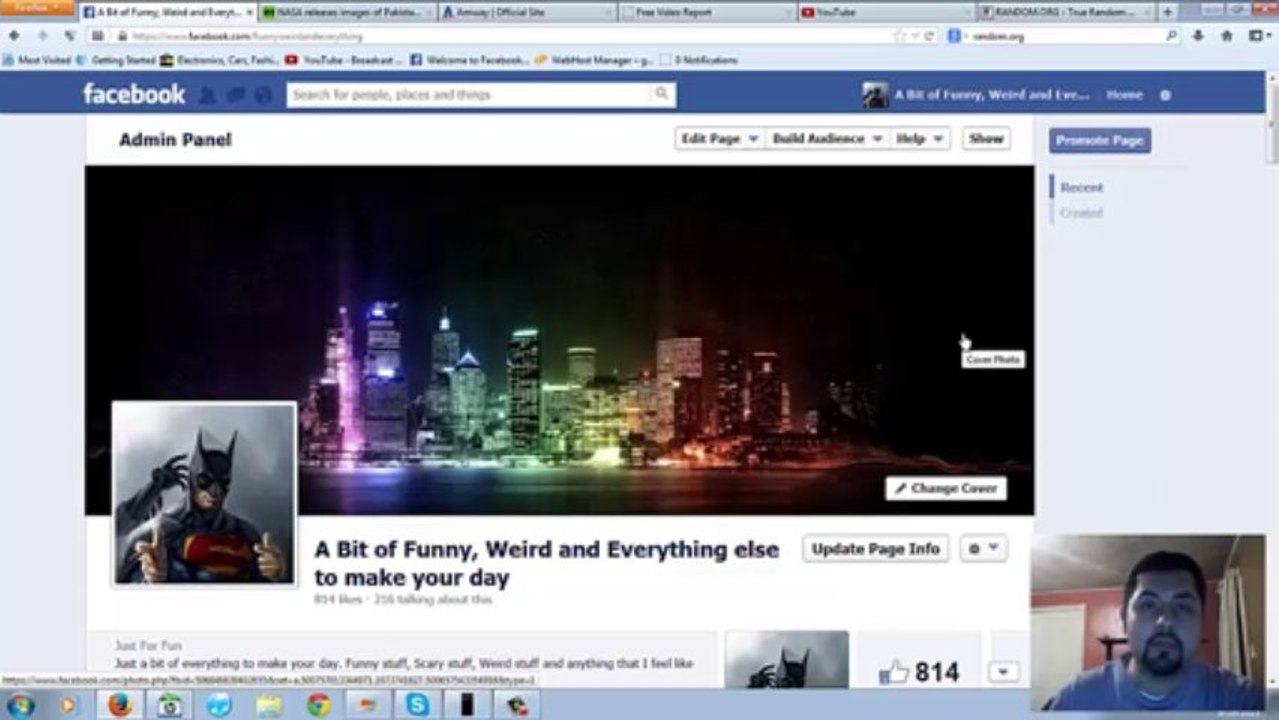Click Firefox back arrow button

(14, 35)
